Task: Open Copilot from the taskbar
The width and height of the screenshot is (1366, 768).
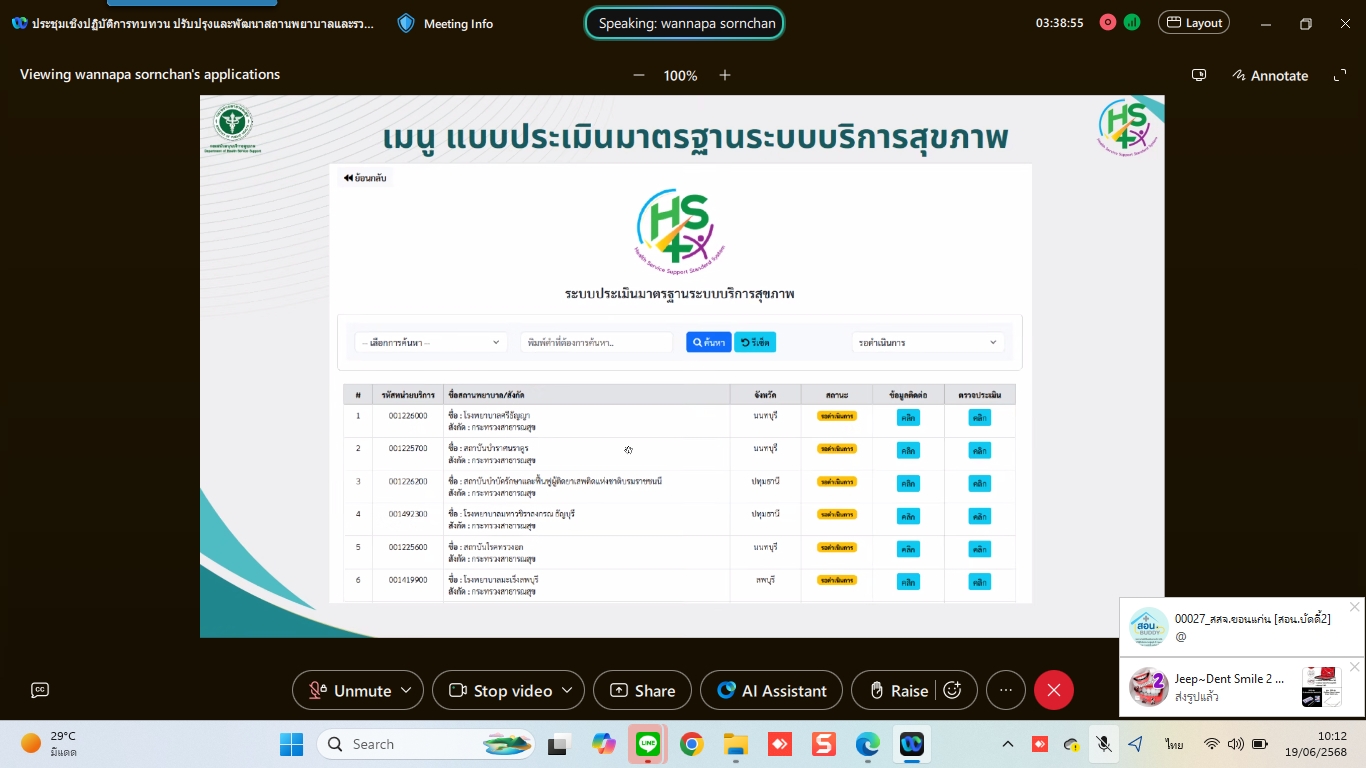Action: click(x=604, y=744)
